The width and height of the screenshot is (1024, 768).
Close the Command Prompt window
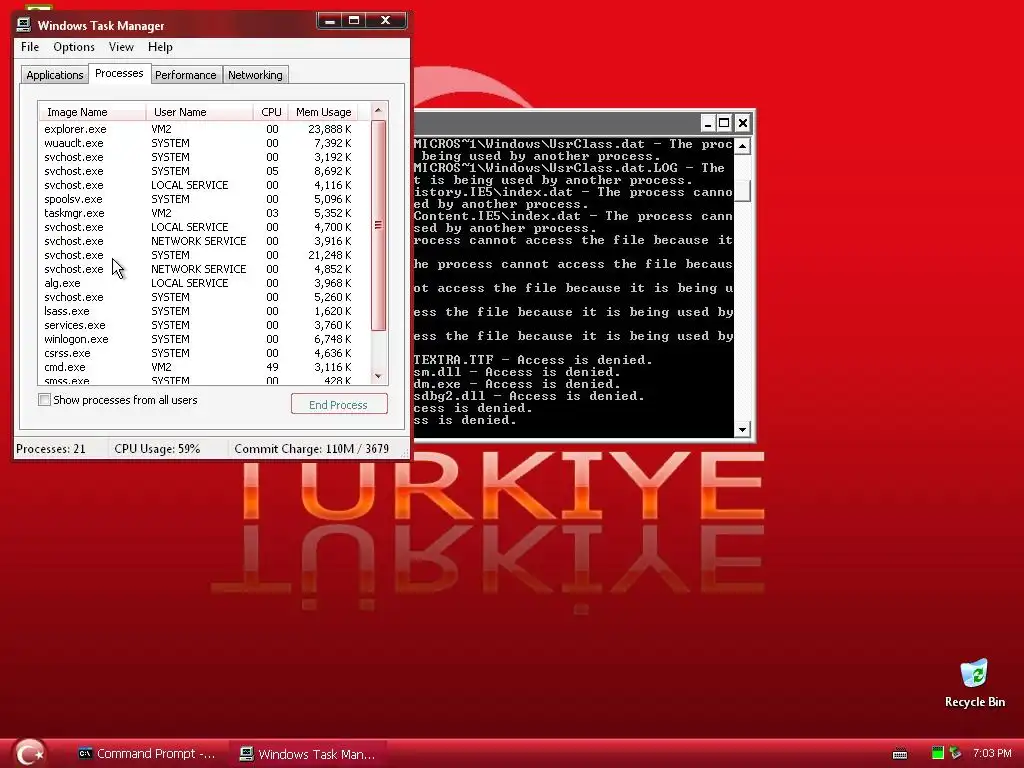[x=743, y=123]
